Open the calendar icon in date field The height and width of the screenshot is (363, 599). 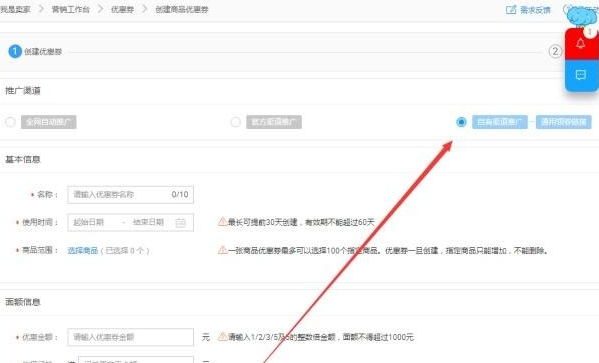(x=181, y=222)
